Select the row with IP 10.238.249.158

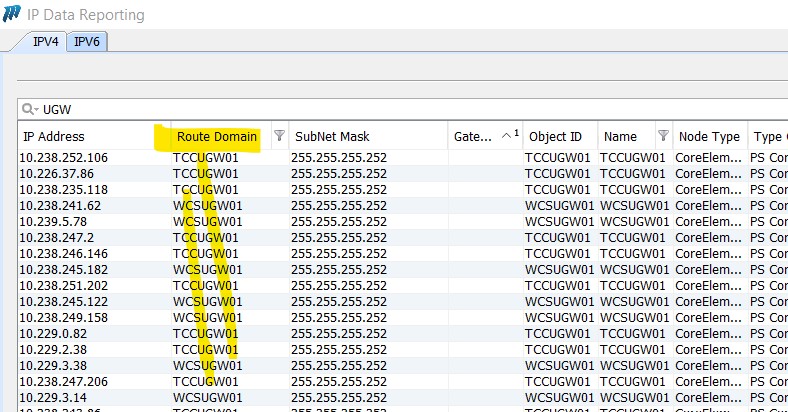click(x=65, y=318)
